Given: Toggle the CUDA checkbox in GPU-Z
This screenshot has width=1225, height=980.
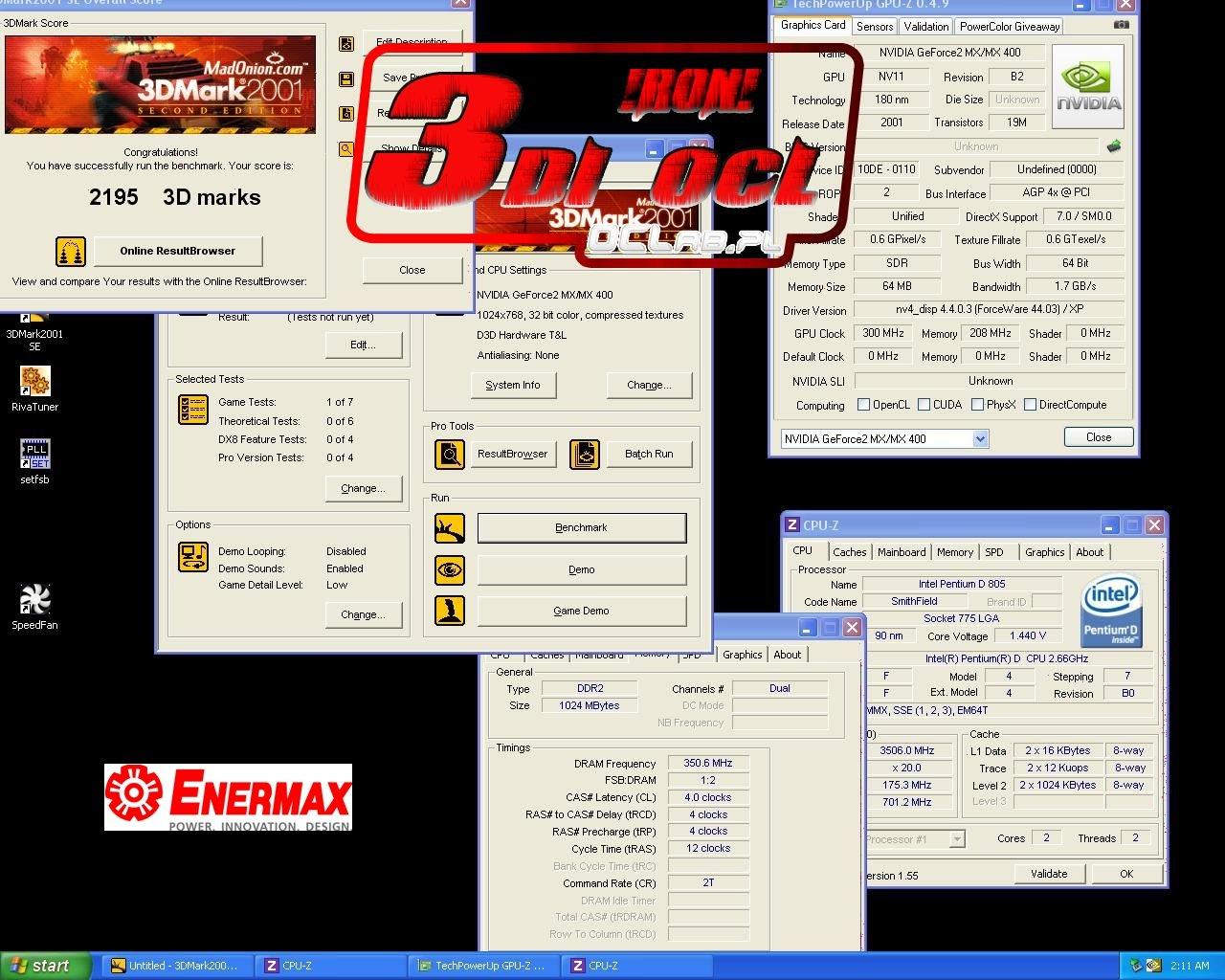Looking at the screenshot, I should 924,405.
